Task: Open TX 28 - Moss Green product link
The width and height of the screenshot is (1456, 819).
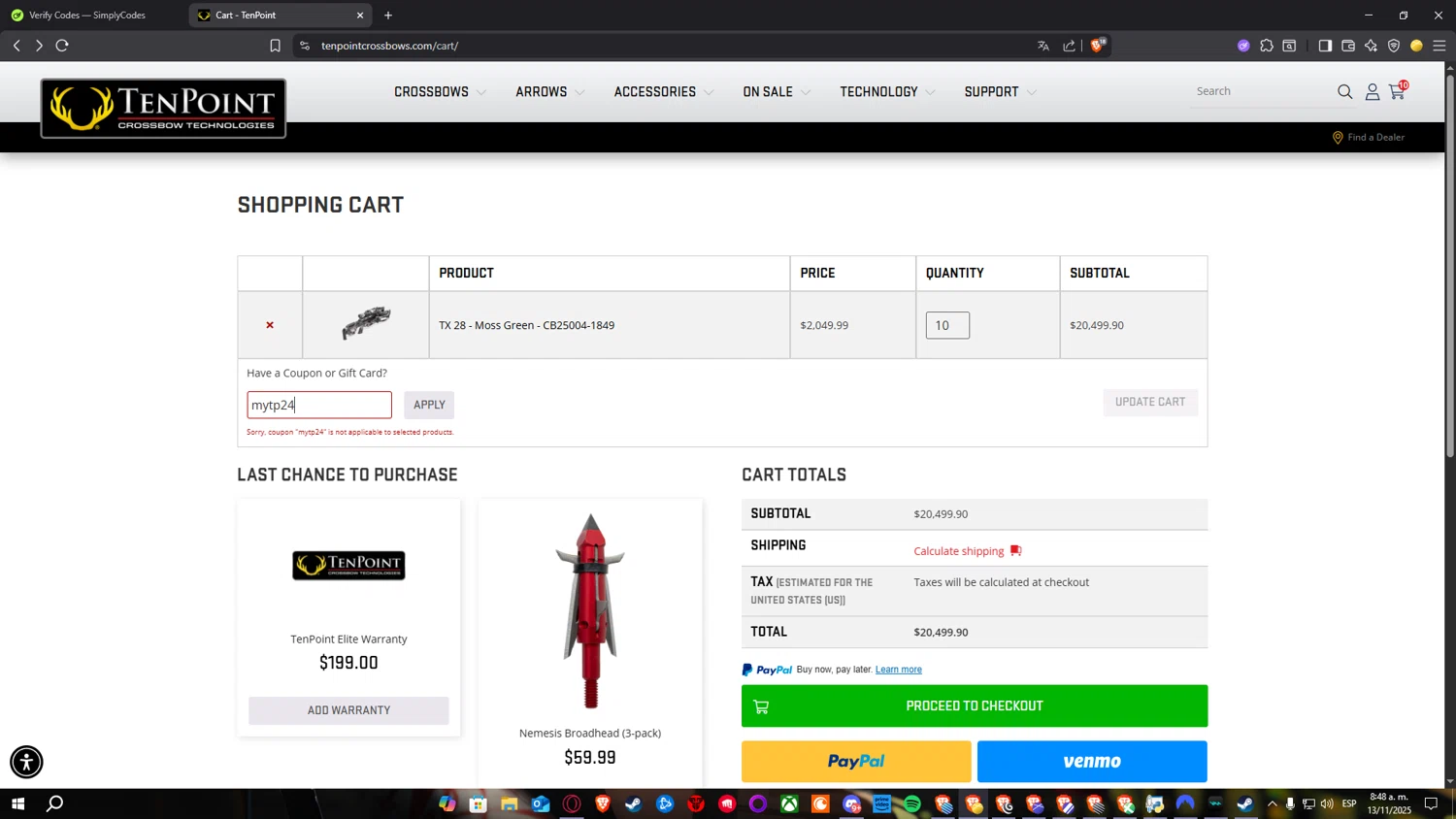Action: click(x=526, y=325)
